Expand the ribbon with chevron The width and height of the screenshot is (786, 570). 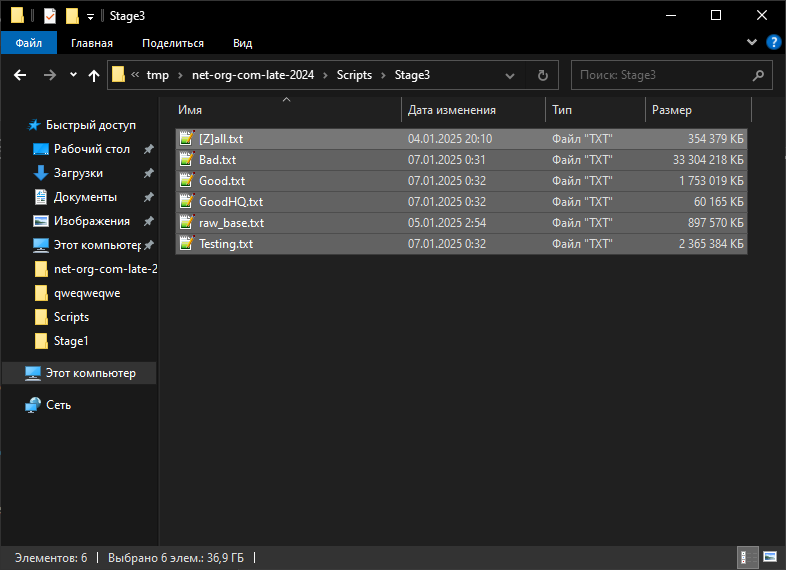[x=753, y=42]
